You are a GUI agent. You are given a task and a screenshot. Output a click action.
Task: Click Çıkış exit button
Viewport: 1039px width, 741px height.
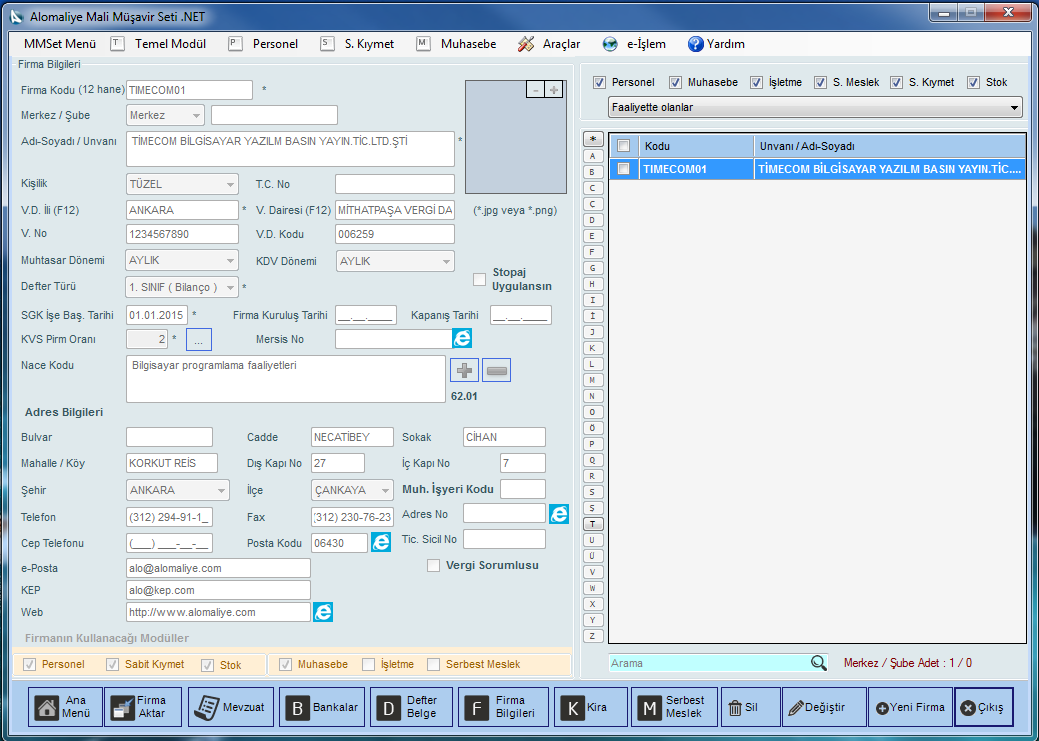pos(984,707)
